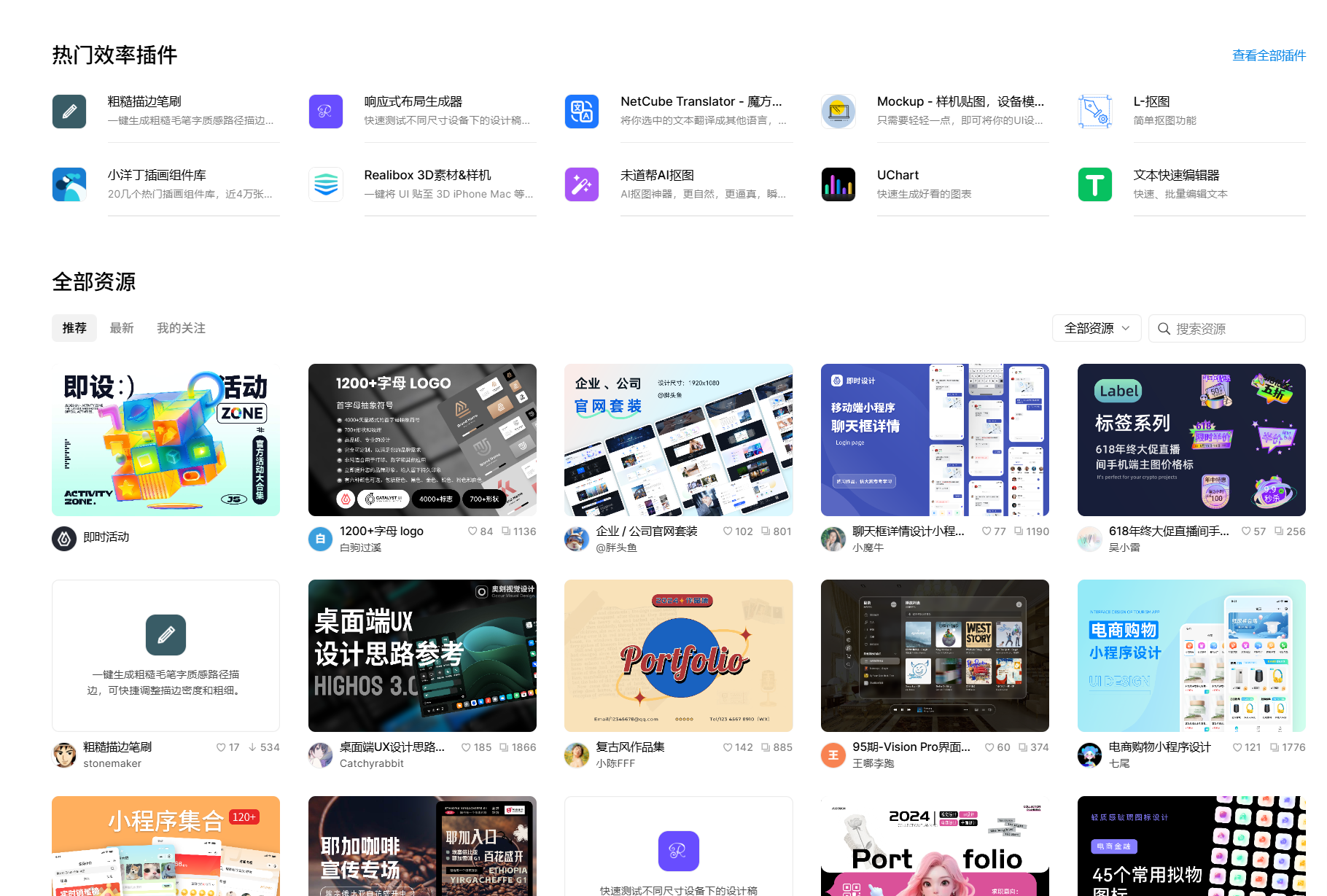Image resolution: width=1327 pixels, height=896 pixels.
Task: Like the 复古风作品集 resource
Action: point(728,747)
